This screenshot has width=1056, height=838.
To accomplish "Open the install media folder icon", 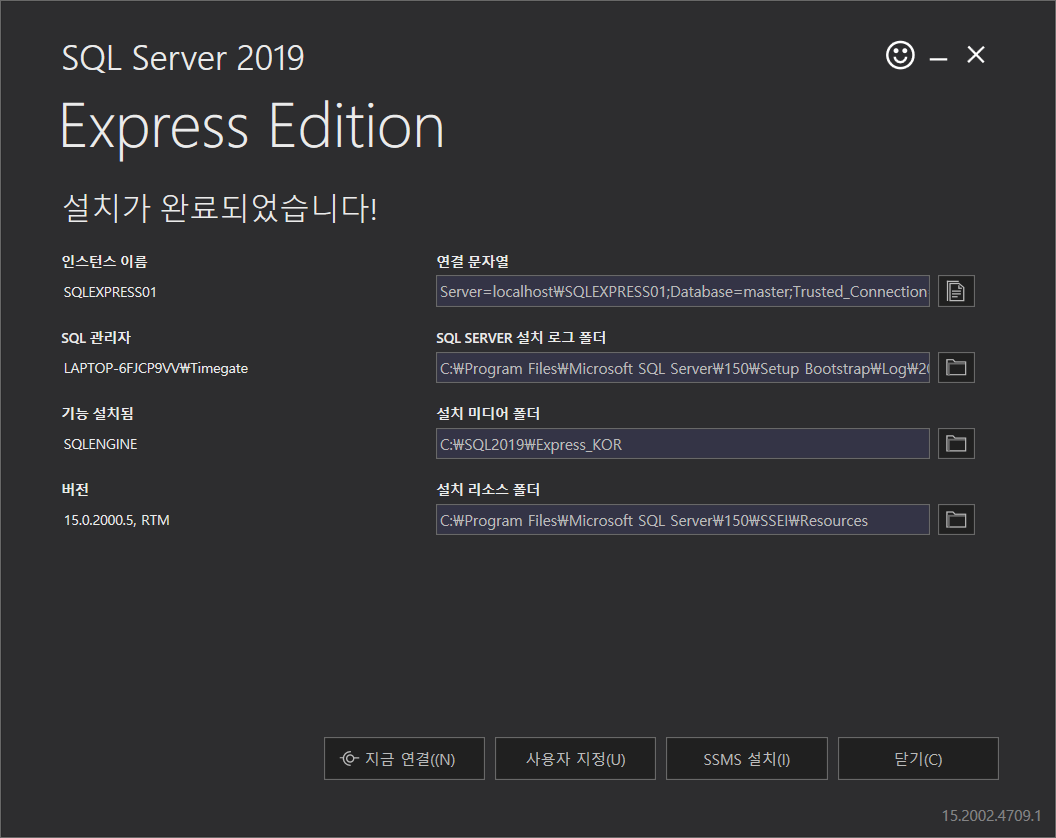I will pos(956,443).
